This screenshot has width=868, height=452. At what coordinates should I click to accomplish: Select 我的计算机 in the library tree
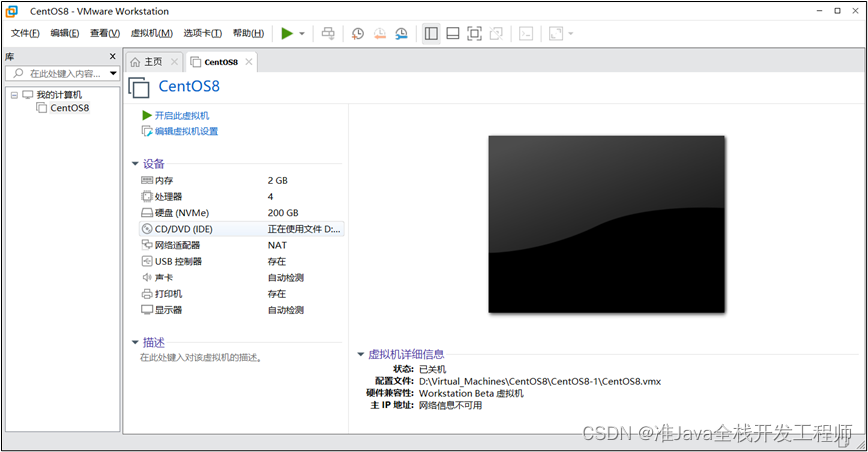point(59,95)
